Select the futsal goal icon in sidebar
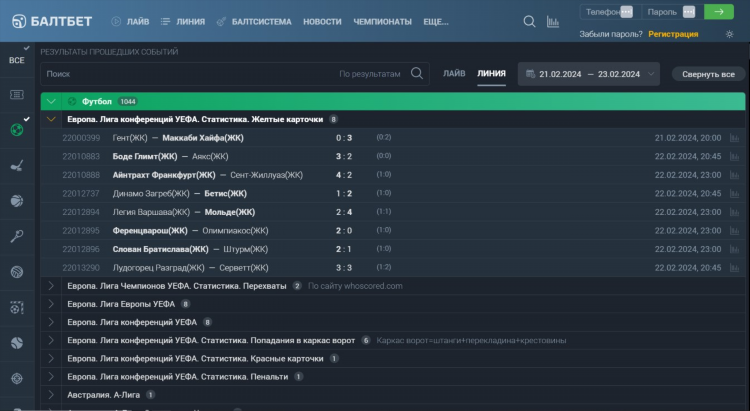 tap(17, 308)
